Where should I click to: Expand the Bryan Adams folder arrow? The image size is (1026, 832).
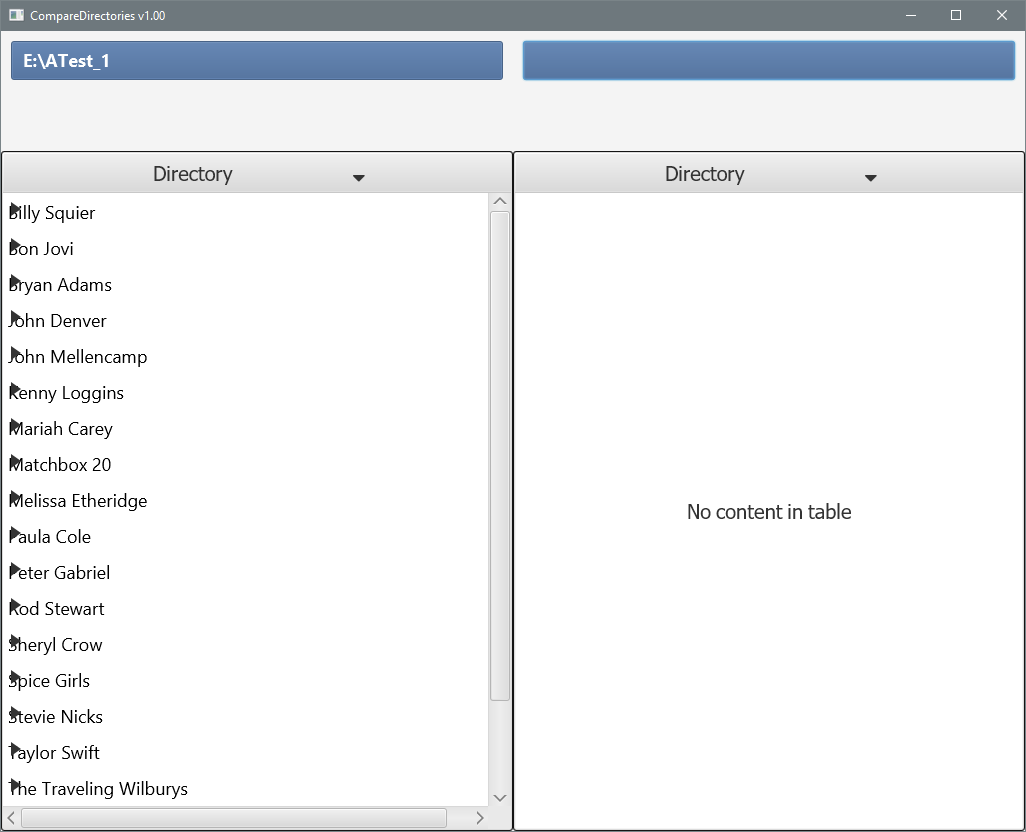[16, 281]
